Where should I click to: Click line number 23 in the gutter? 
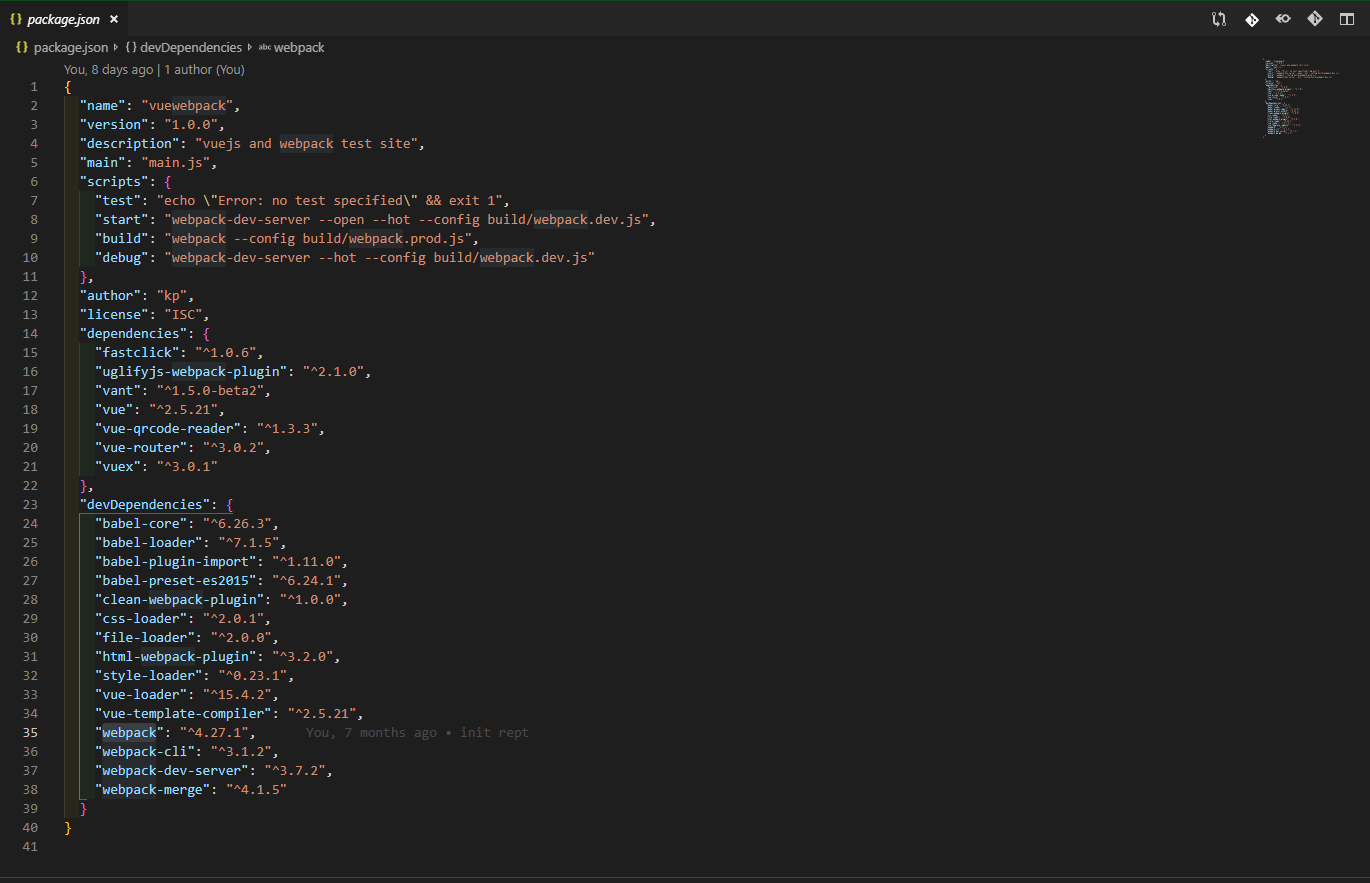coord(30,505)
